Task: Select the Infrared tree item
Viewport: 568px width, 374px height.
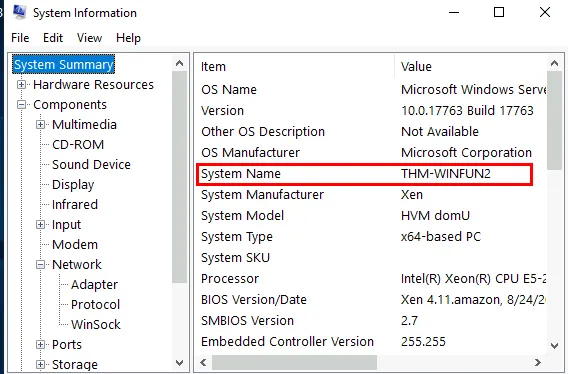Action: pyautogui.click(x=75, y=204)
